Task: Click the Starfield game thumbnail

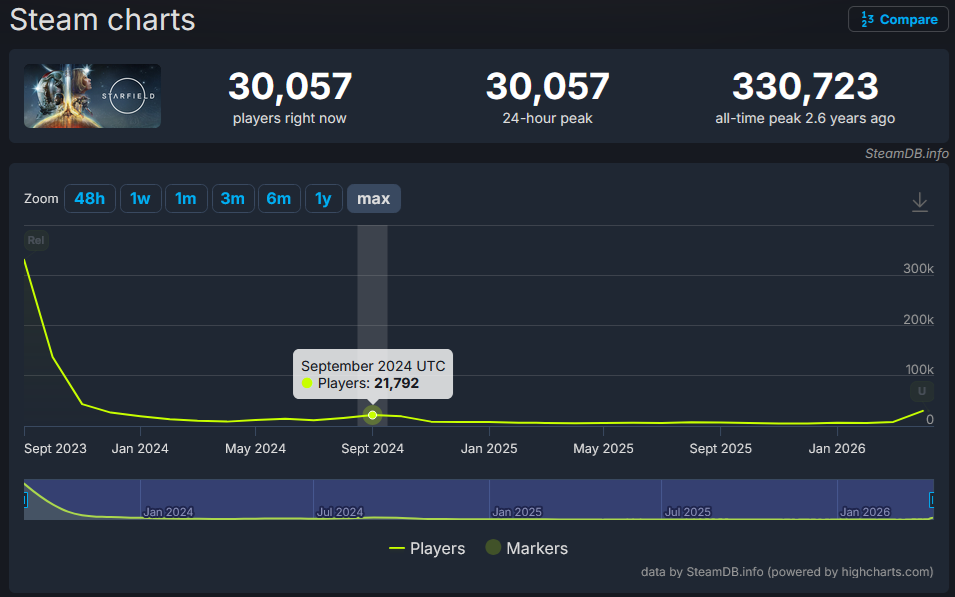Action: tap(93, 96)
